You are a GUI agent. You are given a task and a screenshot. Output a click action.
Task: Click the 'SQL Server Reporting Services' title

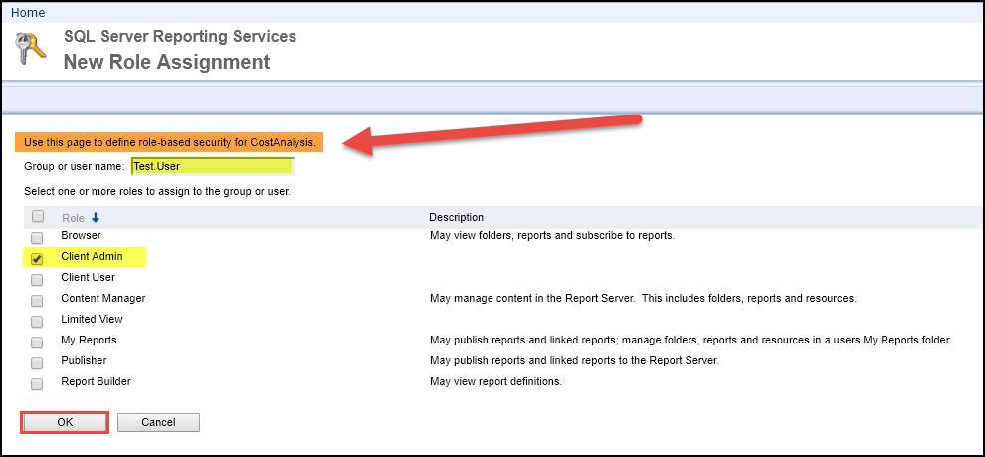pos(180,36)
